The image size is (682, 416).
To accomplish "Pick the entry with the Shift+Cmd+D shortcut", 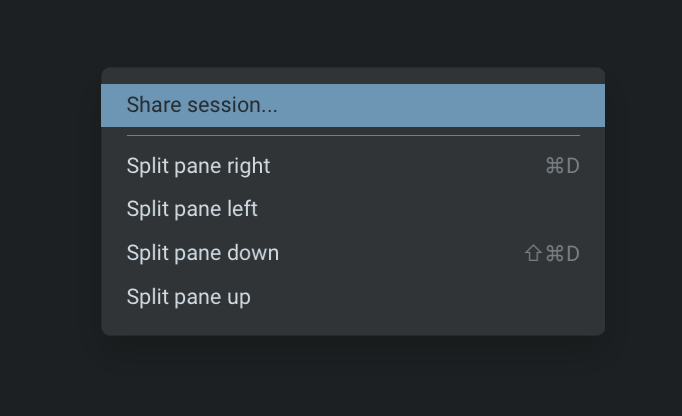I will (203, 253).
